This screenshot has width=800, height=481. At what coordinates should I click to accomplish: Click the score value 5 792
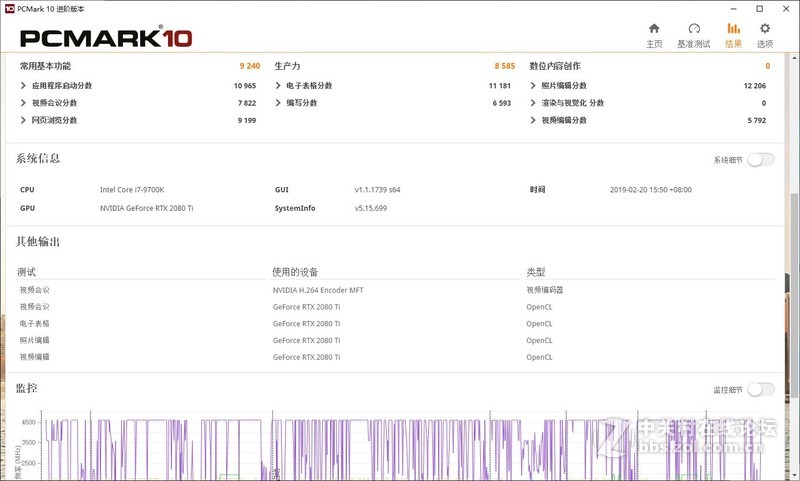point(757,120)
